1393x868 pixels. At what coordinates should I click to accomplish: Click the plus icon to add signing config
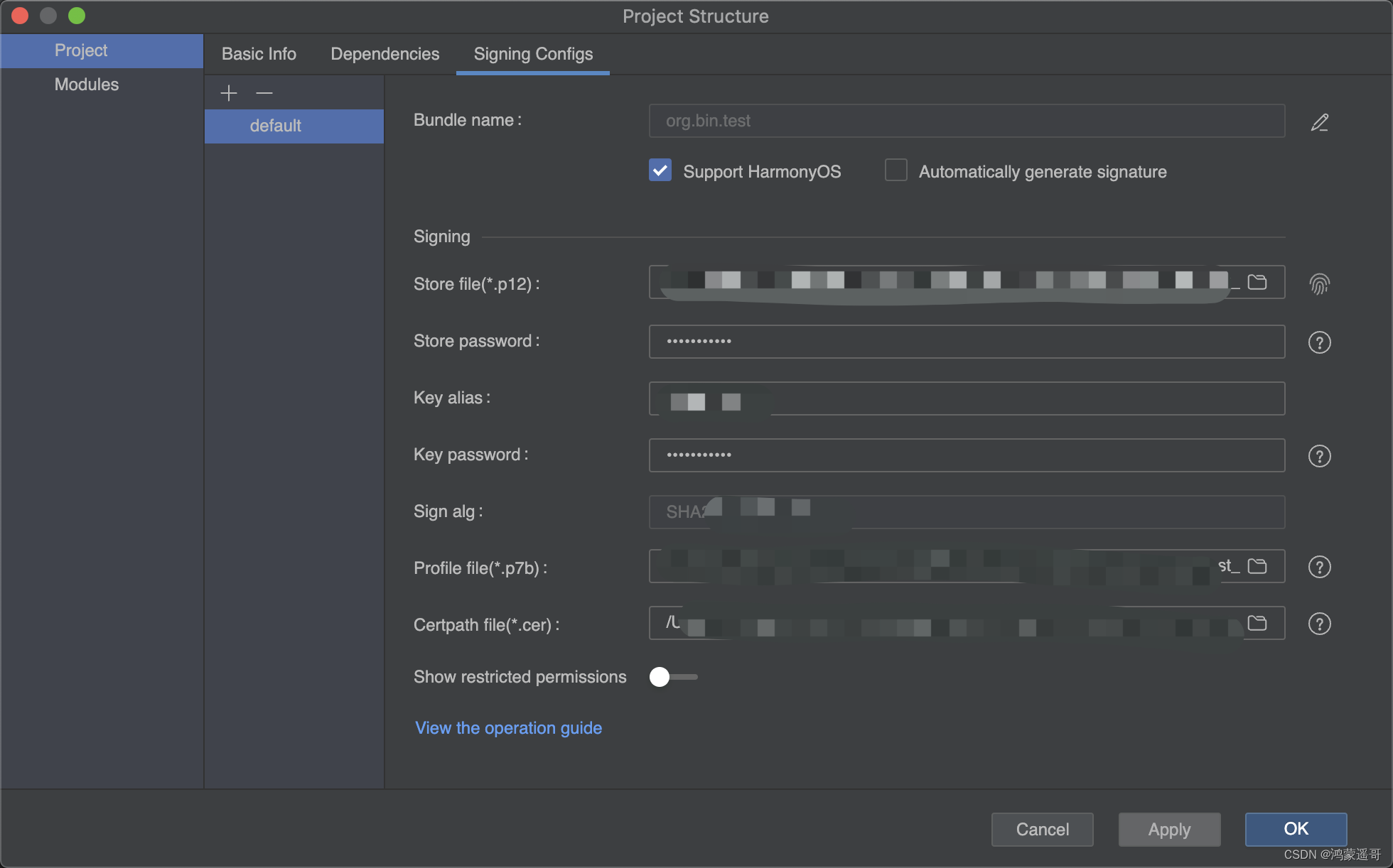point(229,93)
